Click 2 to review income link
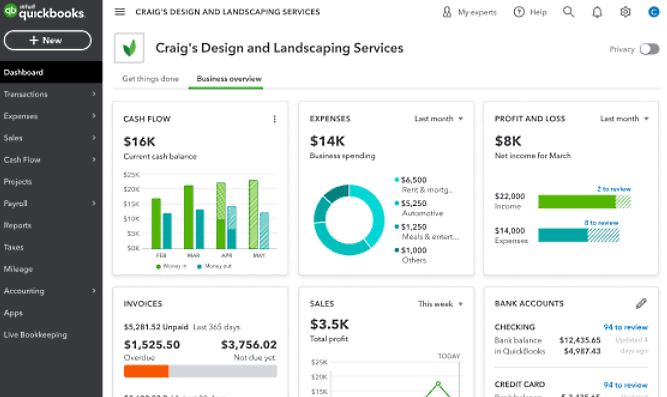 (614, 189)
